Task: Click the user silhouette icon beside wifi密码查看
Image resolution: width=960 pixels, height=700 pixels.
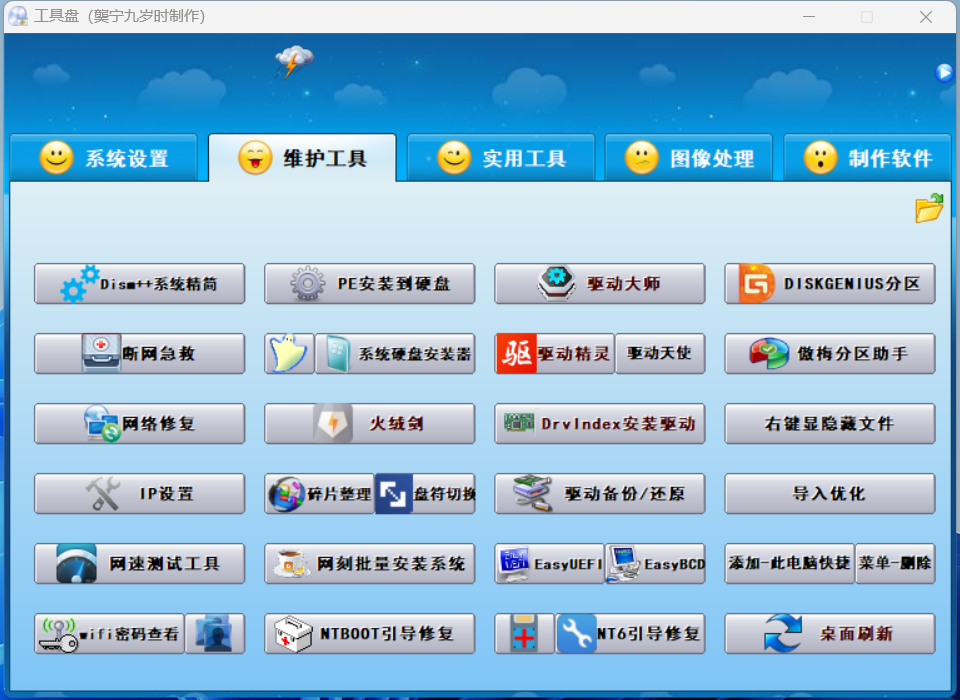Action: click(215, 634)
